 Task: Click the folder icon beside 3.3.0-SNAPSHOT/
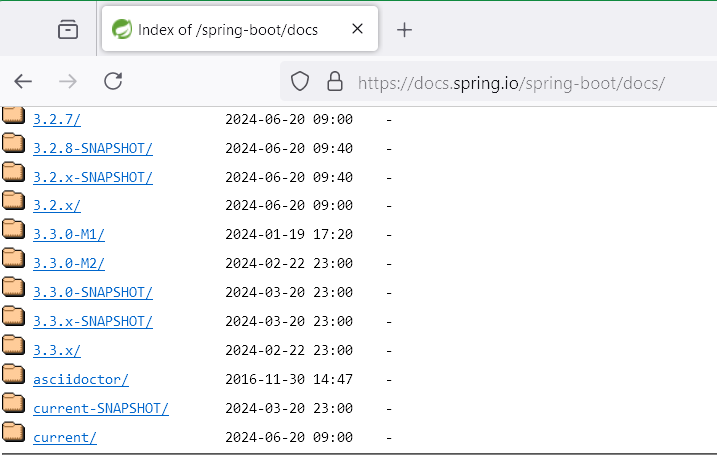pos(13,287)
